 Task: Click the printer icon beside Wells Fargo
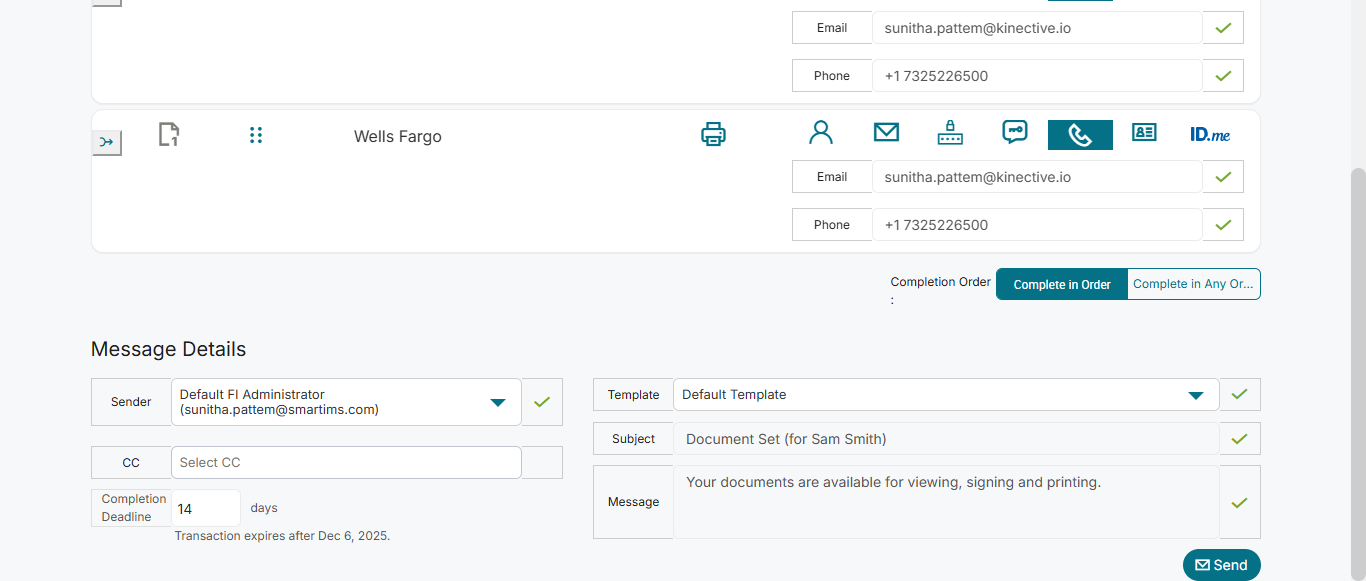(713, 134)
